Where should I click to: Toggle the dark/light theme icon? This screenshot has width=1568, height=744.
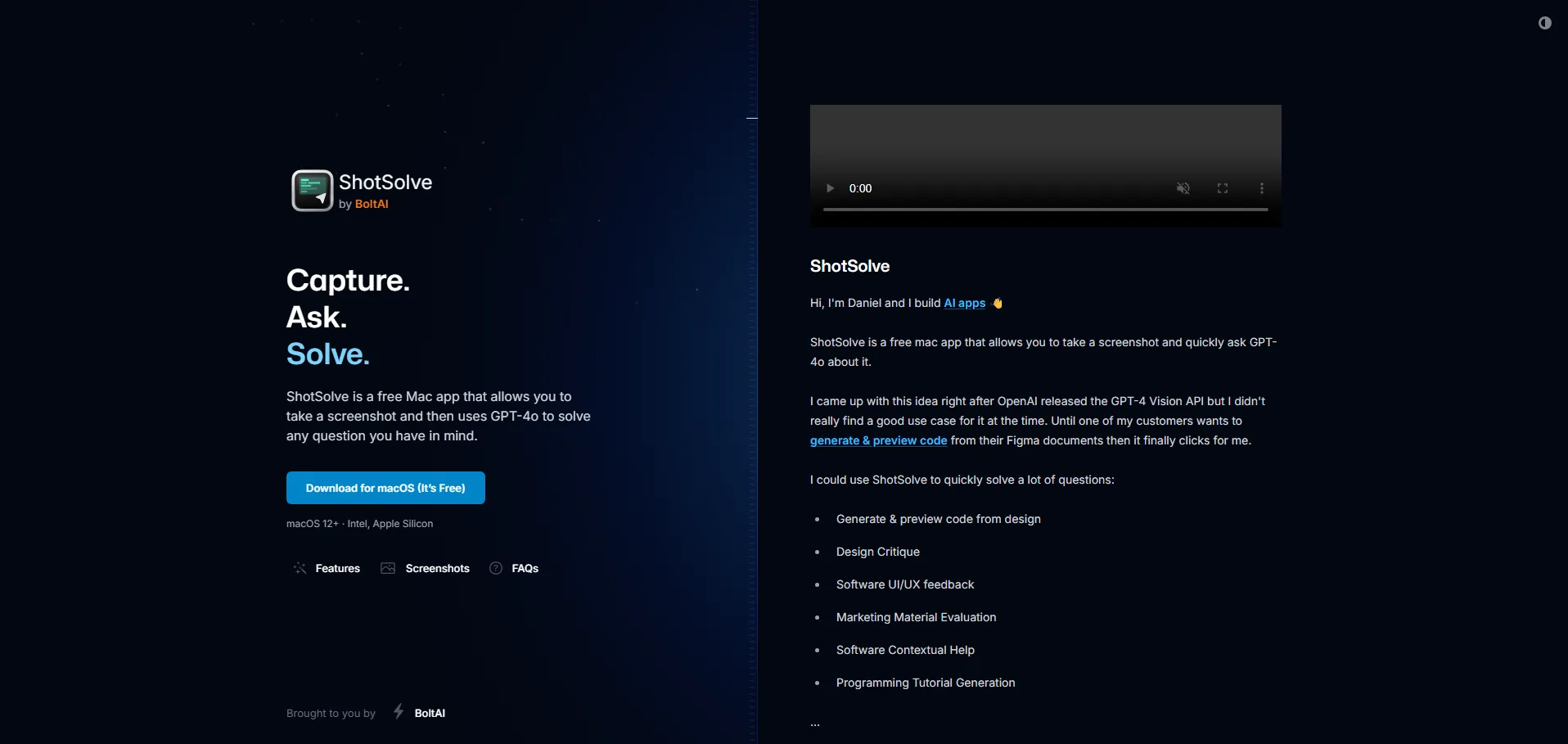tap(1544, 23)
